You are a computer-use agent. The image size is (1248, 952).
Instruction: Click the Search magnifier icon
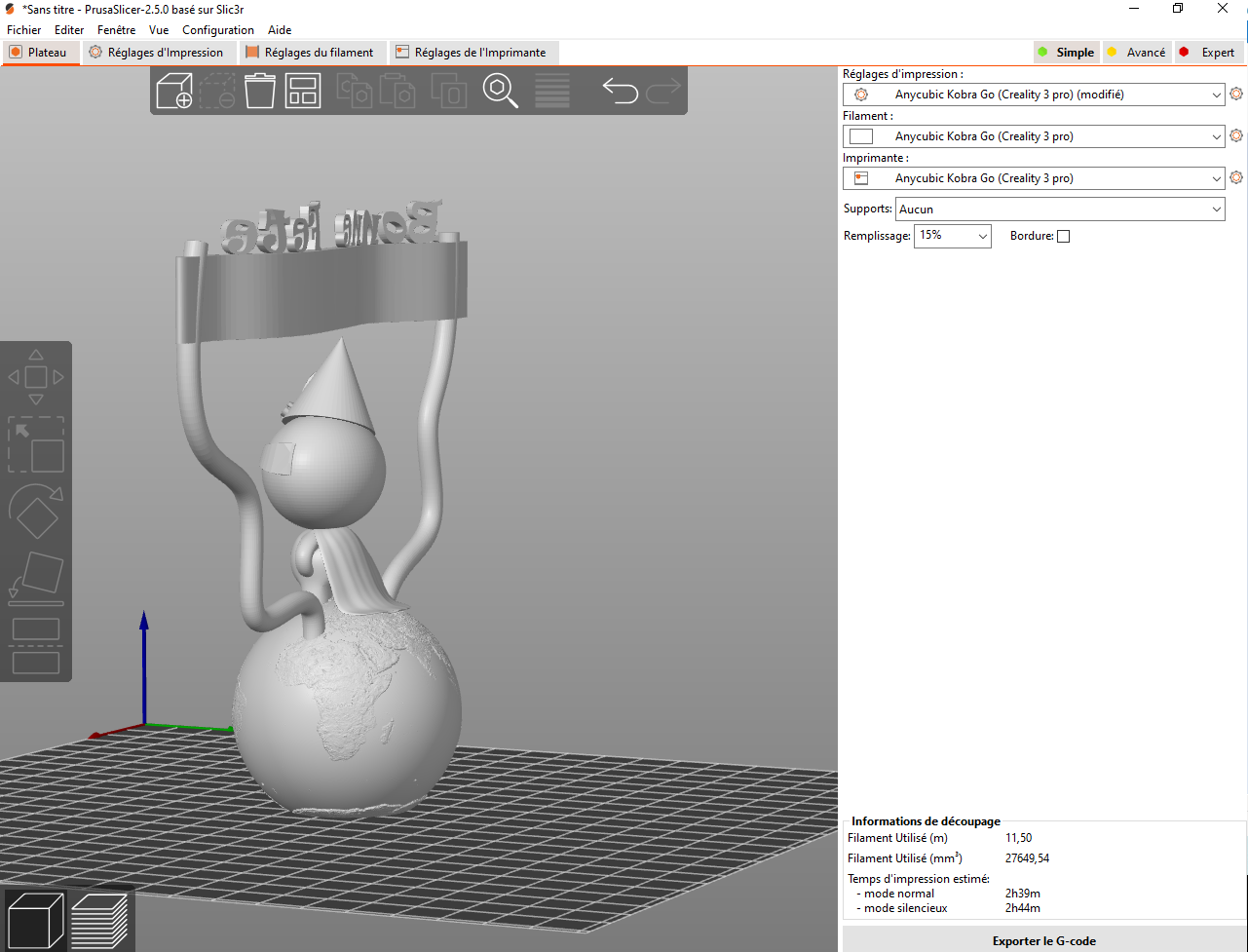500,91
